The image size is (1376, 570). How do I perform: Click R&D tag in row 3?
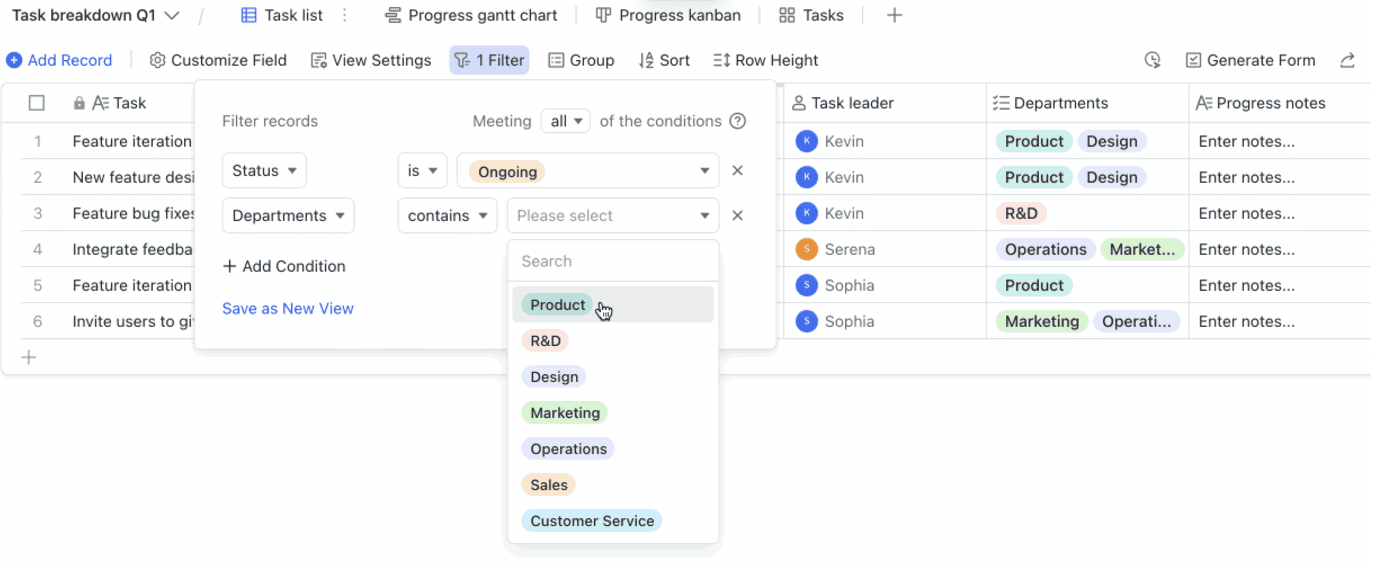click(x=1021, y=213)
